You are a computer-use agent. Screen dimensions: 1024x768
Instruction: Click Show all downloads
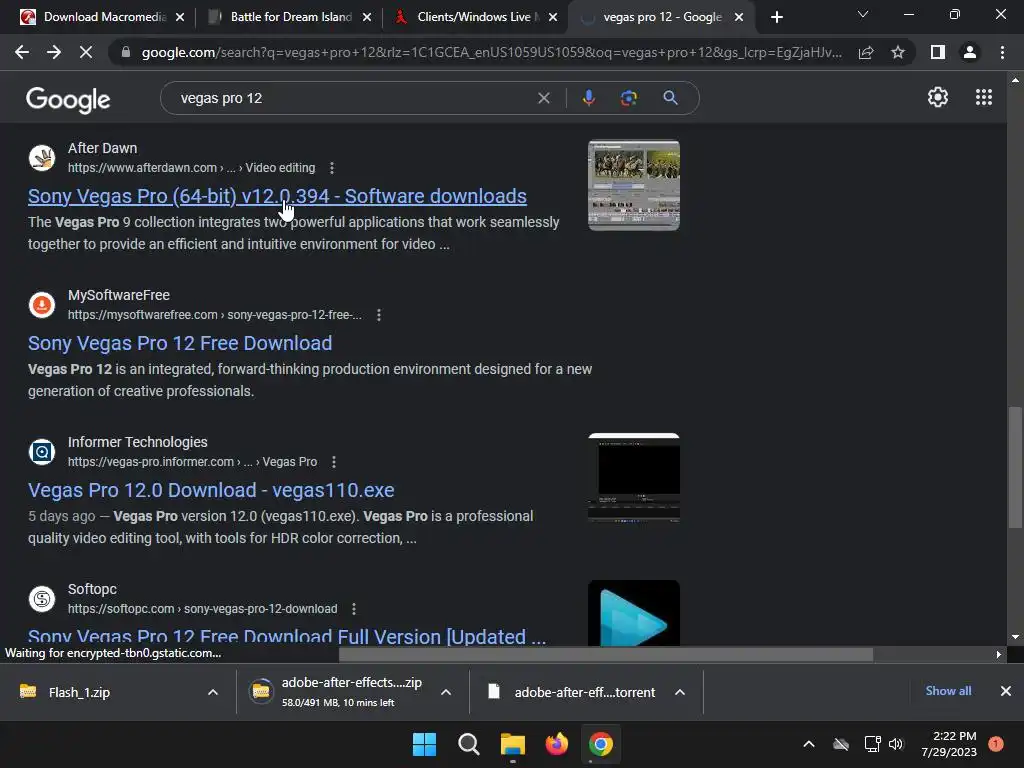click(x=948, y=691)
